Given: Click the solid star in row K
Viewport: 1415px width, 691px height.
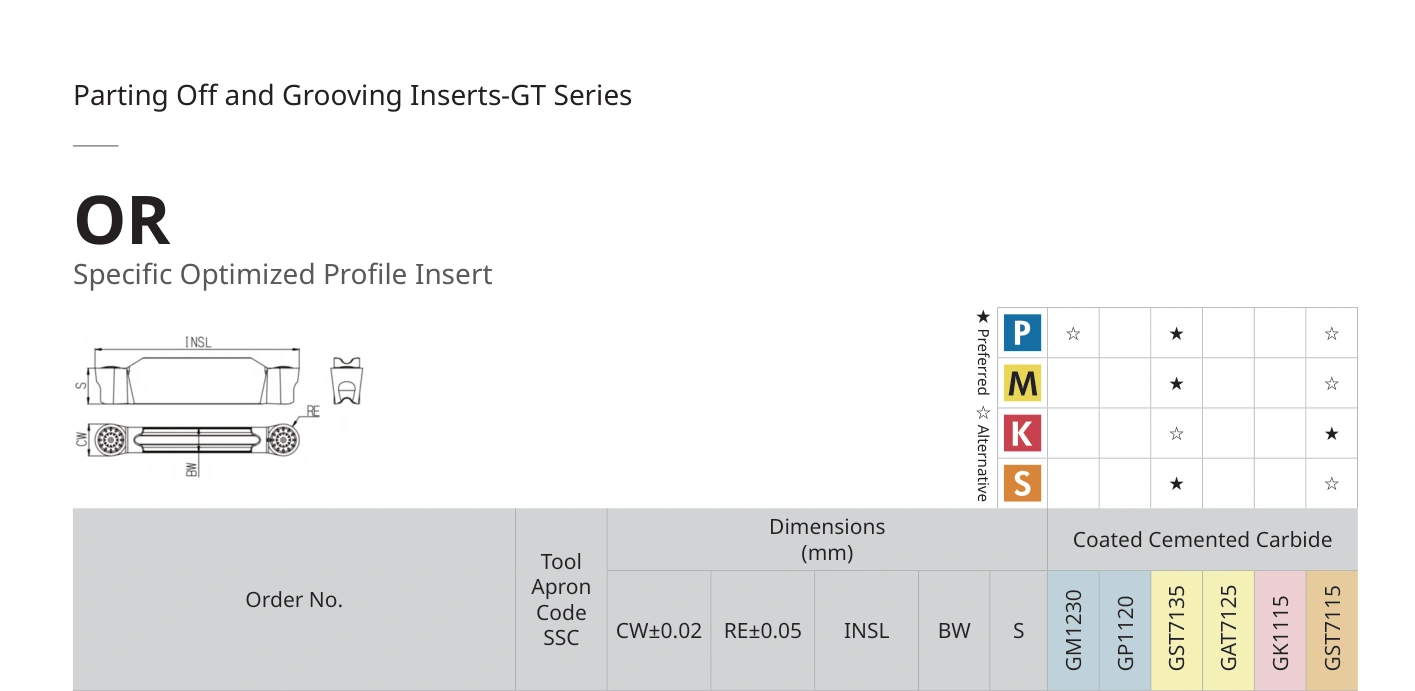Looking at the screenshot, I should (1331, 434).
